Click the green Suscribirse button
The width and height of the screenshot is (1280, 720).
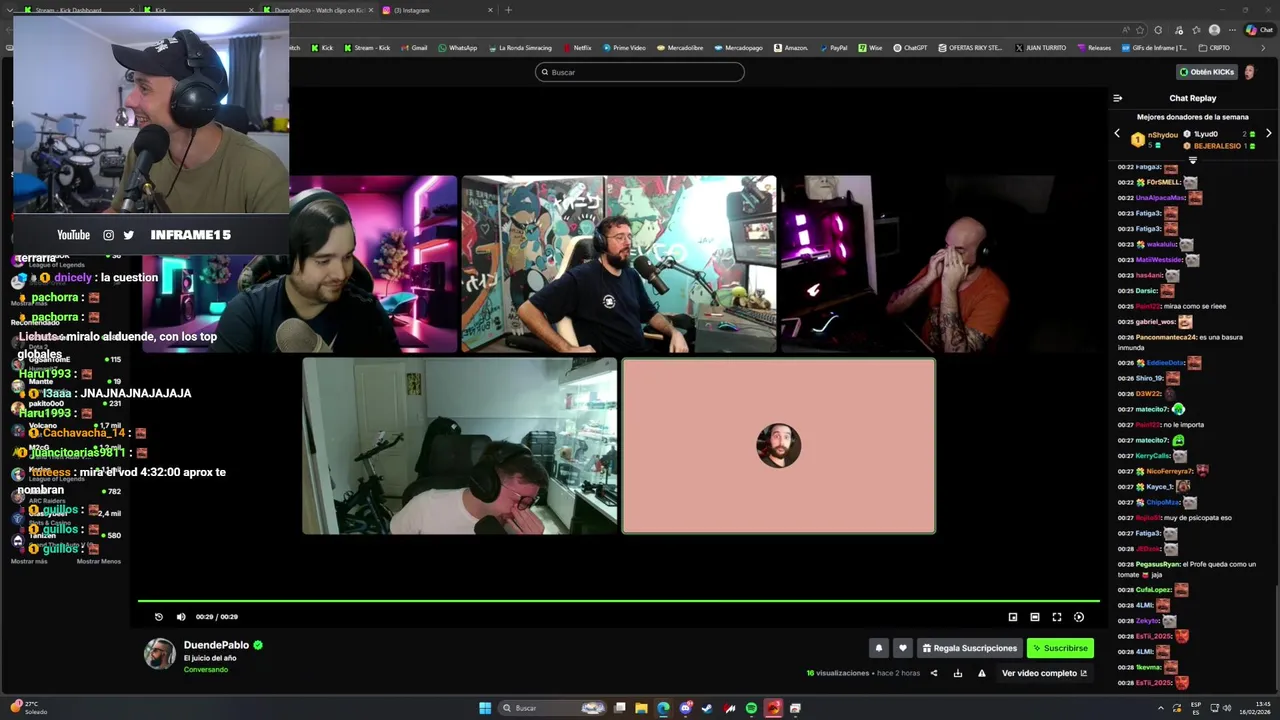[1060, 648]
